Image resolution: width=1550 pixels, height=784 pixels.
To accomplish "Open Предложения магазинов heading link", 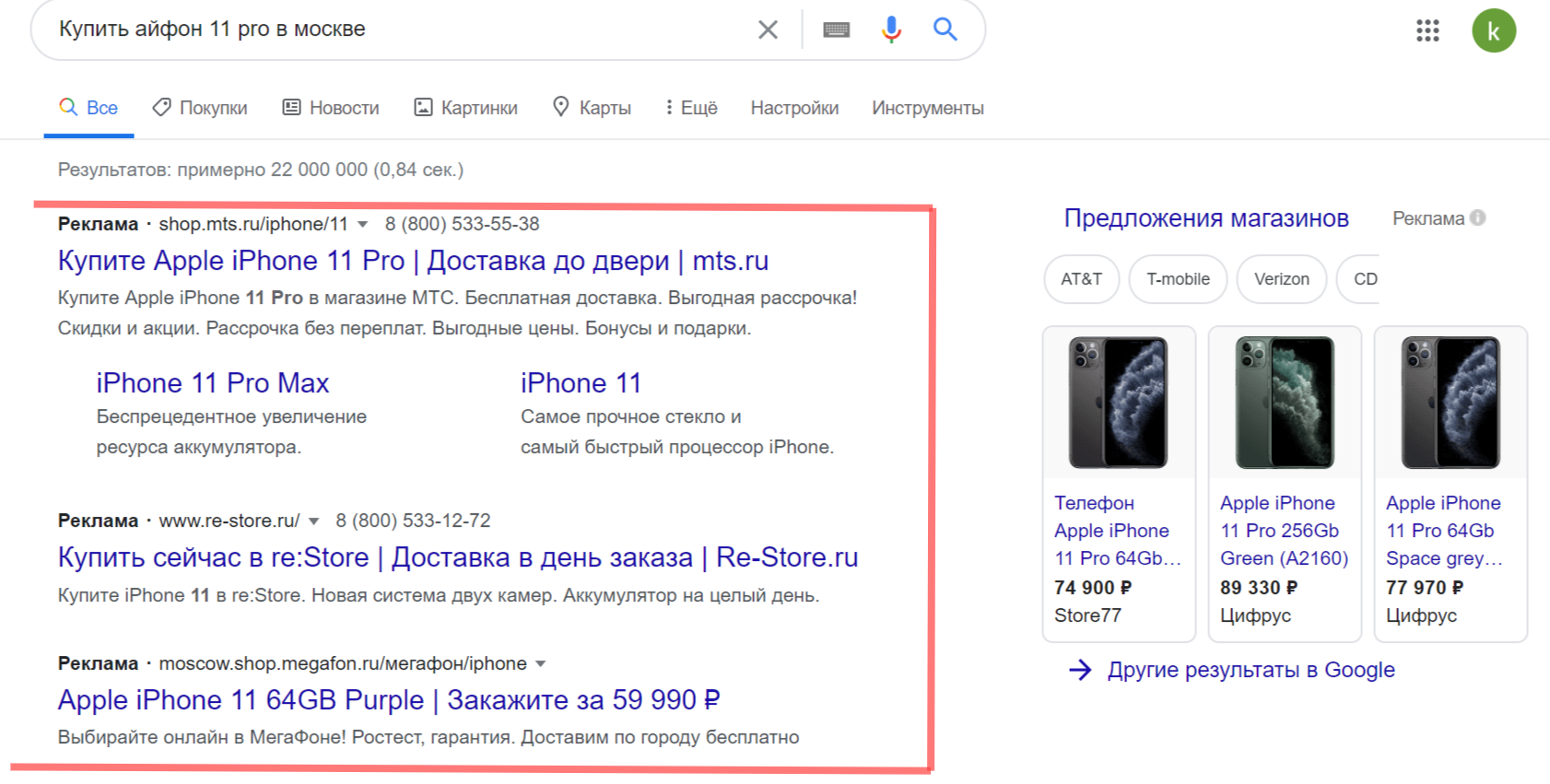I will click(1206, 218).
